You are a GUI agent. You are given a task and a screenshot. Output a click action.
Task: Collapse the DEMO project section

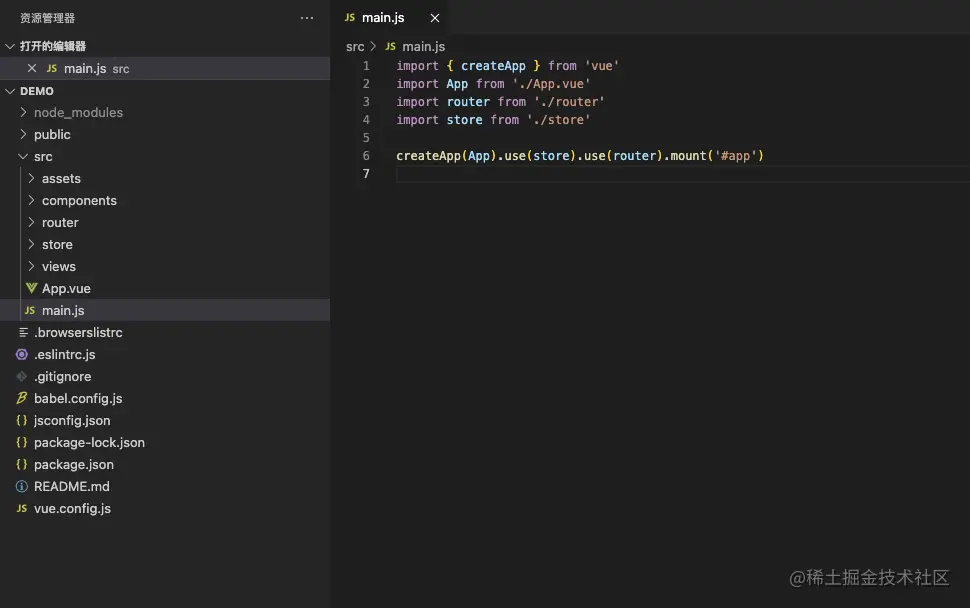[10, 91]
